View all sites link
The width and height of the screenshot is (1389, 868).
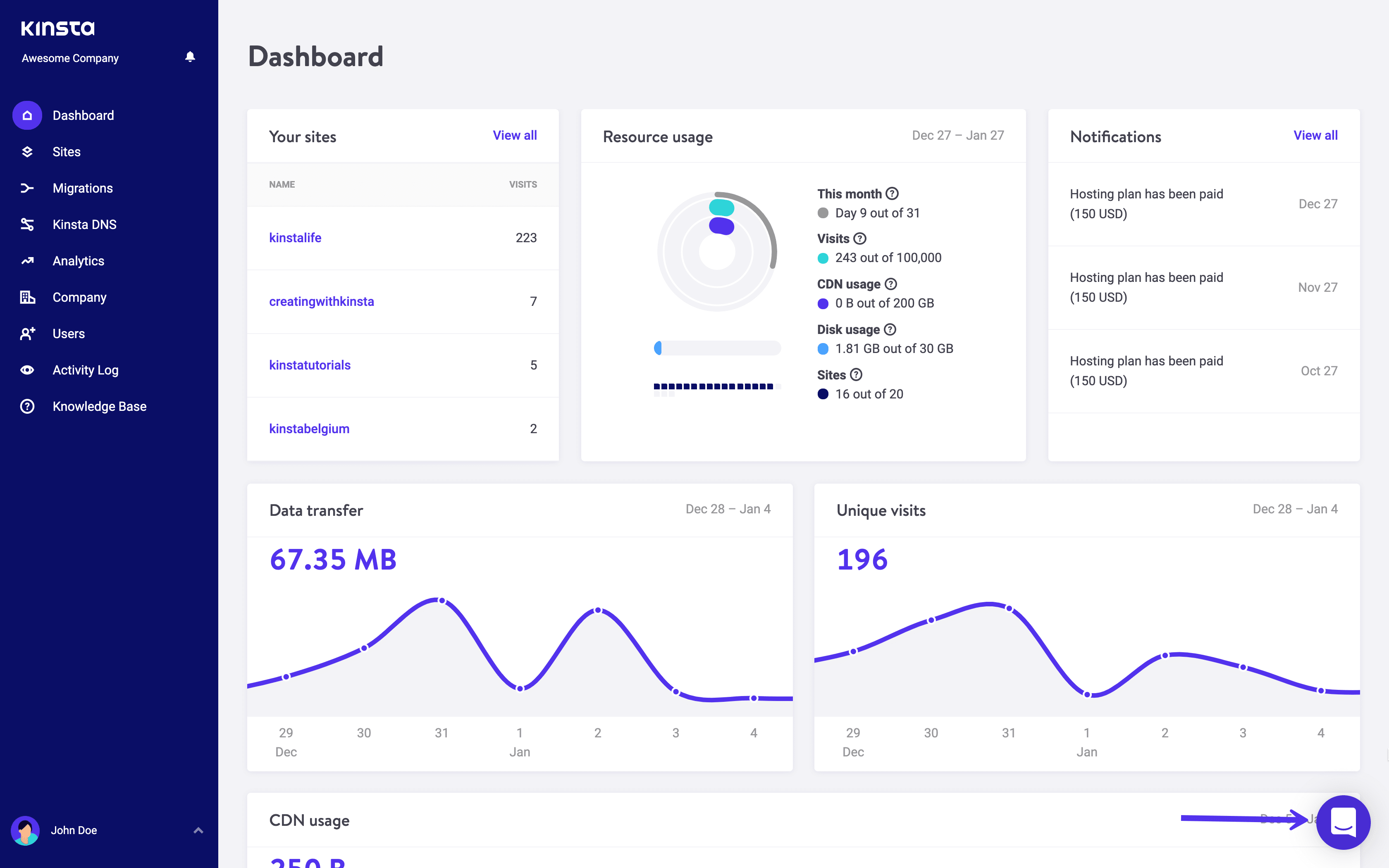point(515,136)
